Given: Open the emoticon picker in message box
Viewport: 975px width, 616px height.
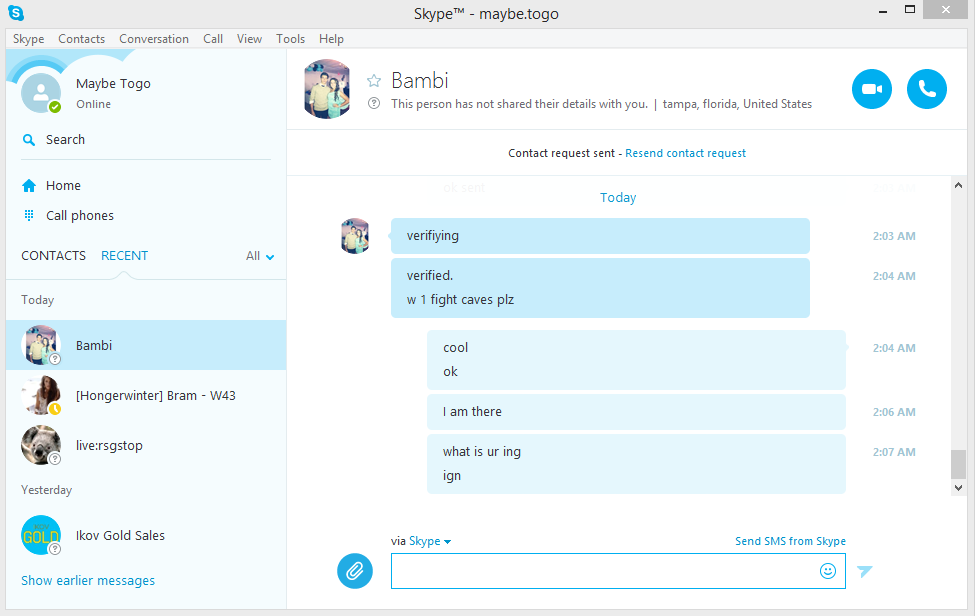Looking at the screenshot, I should click(828, 571).
